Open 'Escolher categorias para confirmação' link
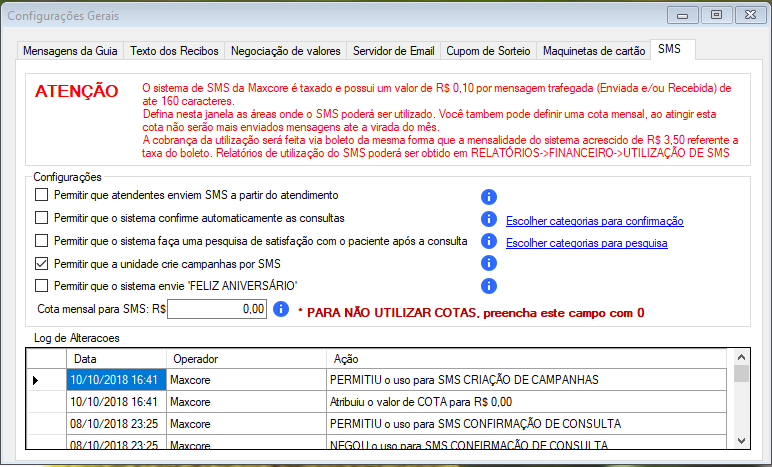Viewport: 772px width, 467px height. 595,221
